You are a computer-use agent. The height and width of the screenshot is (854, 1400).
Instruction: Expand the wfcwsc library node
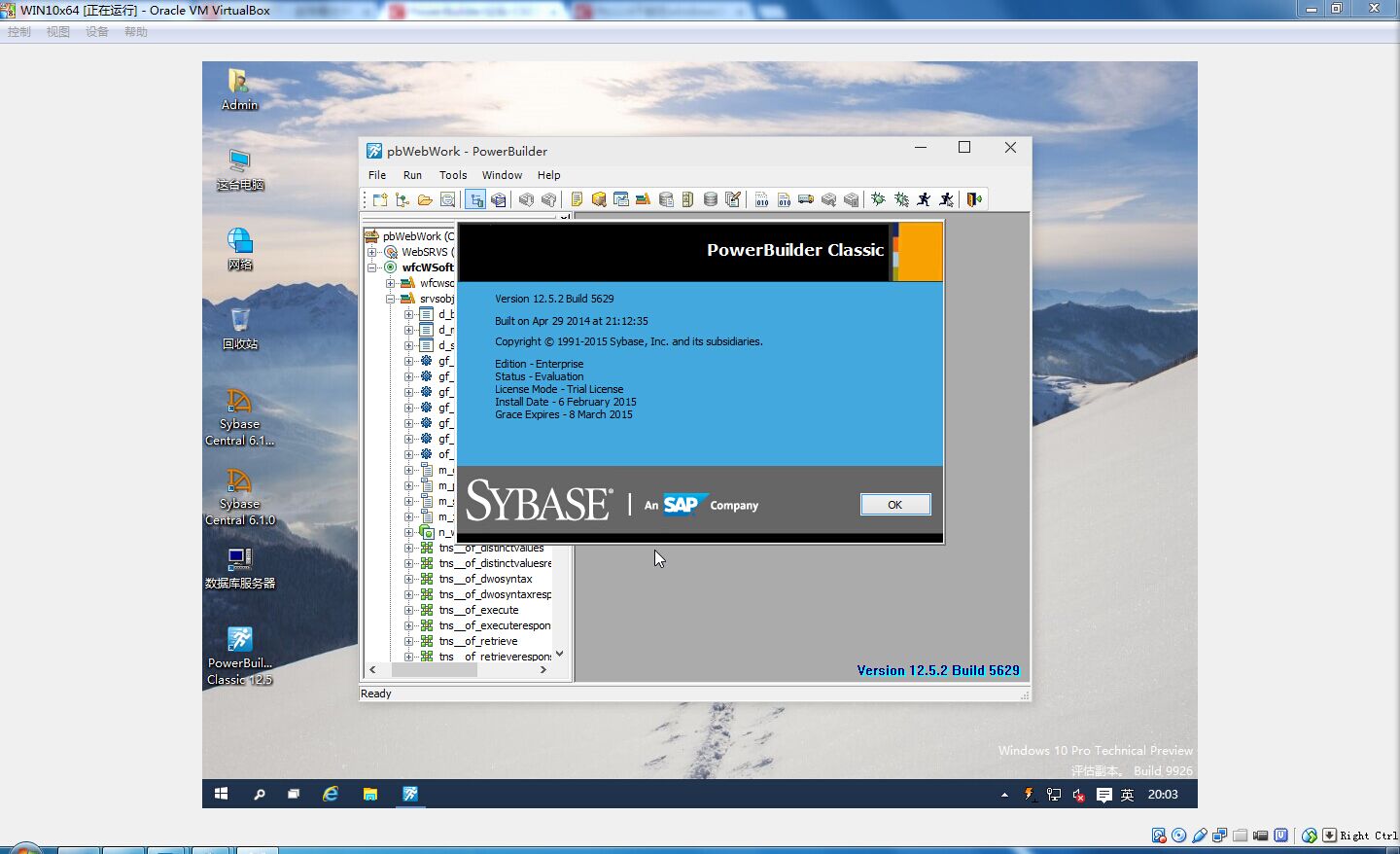390,283
